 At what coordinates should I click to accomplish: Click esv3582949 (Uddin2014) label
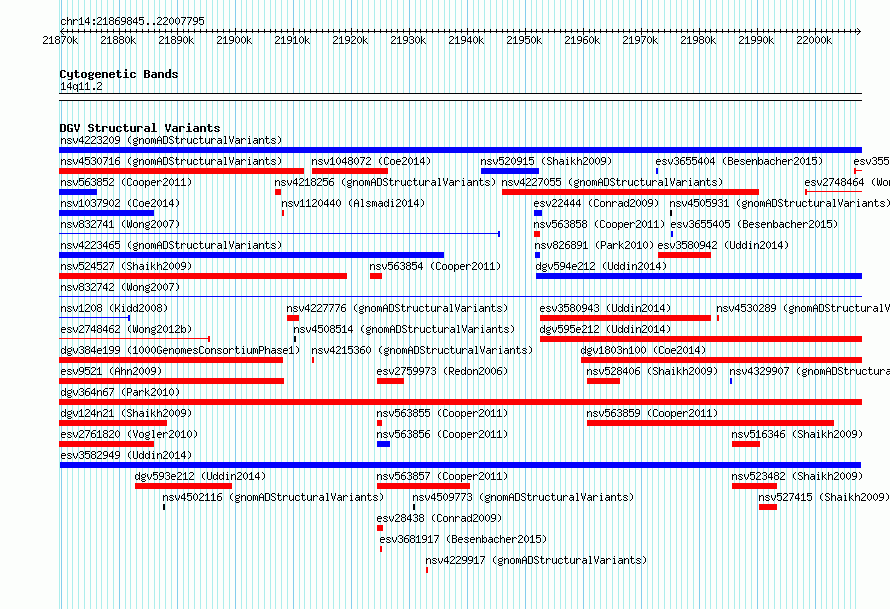(x=126, y=455)
